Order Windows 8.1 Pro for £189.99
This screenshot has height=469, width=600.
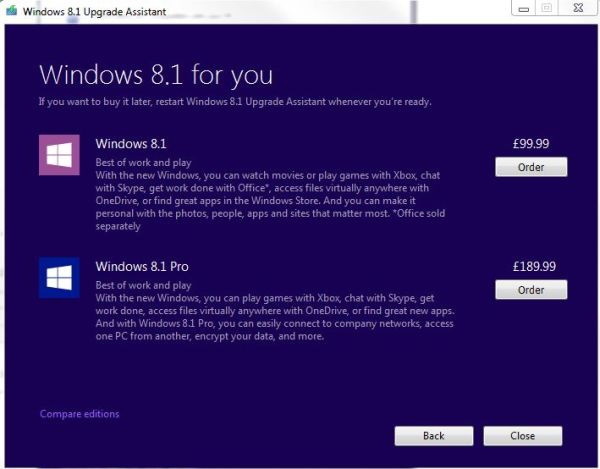pyautogui.click(x=531, y=290)
